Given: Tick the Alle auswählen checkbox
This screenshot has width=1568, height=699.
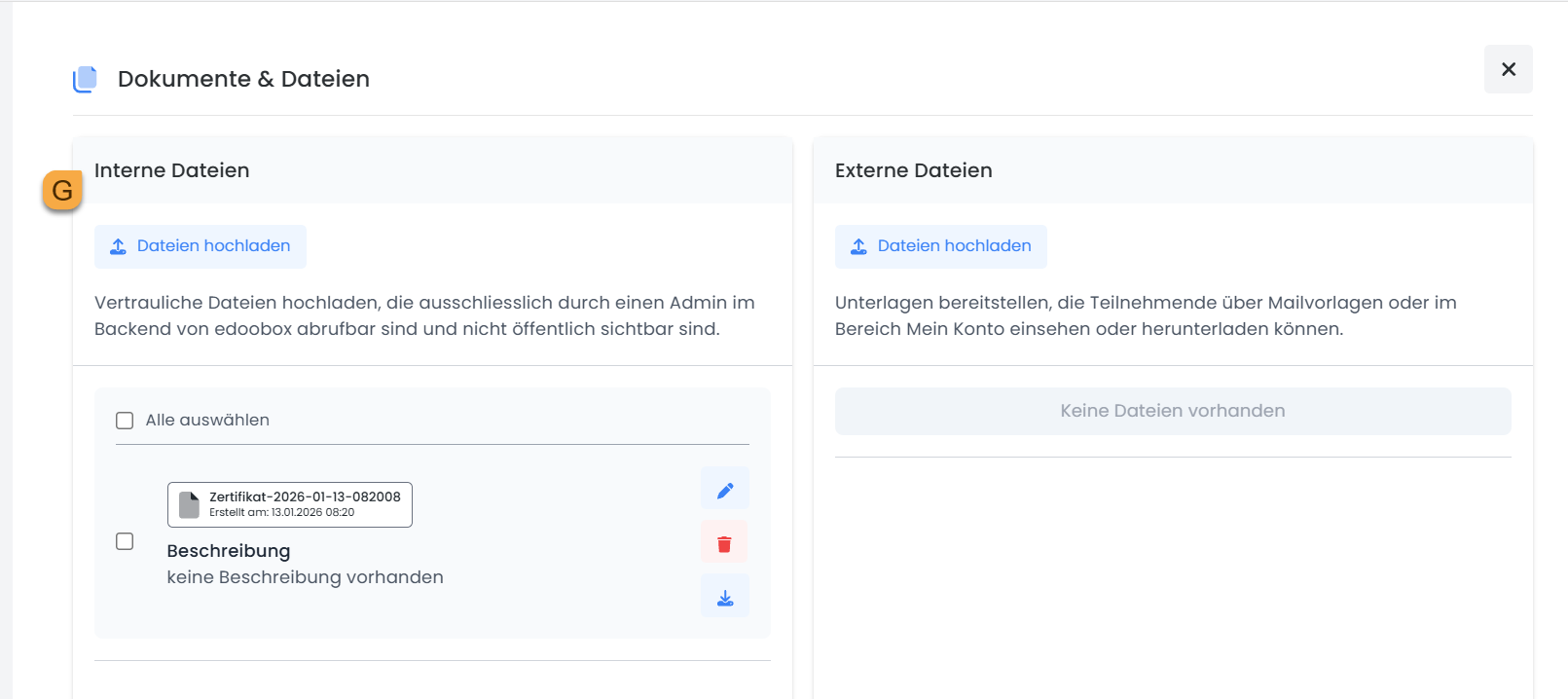Looking at the screenshot, I should (x=125, y=421).
